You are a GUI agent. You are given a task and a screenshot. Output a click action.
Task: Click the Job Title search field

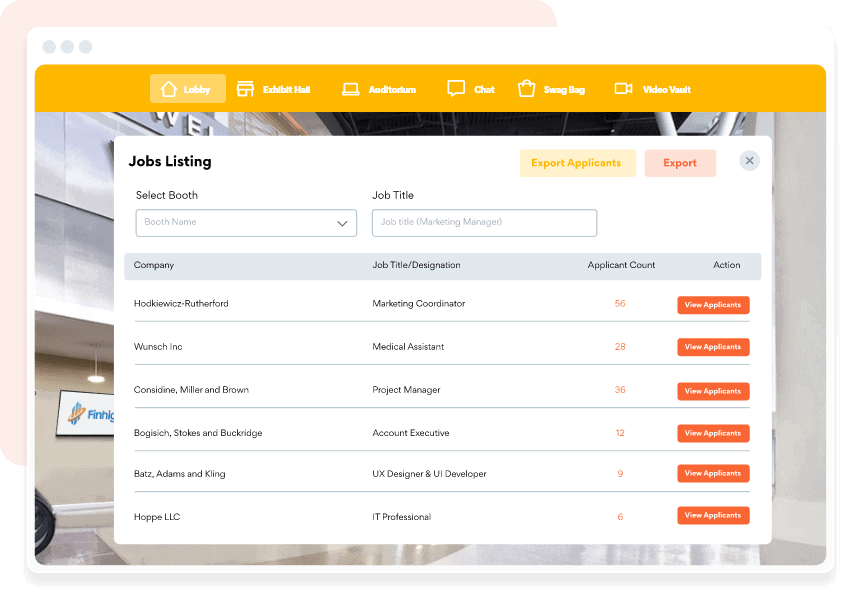pyautogui.click(x=484, y=222)
